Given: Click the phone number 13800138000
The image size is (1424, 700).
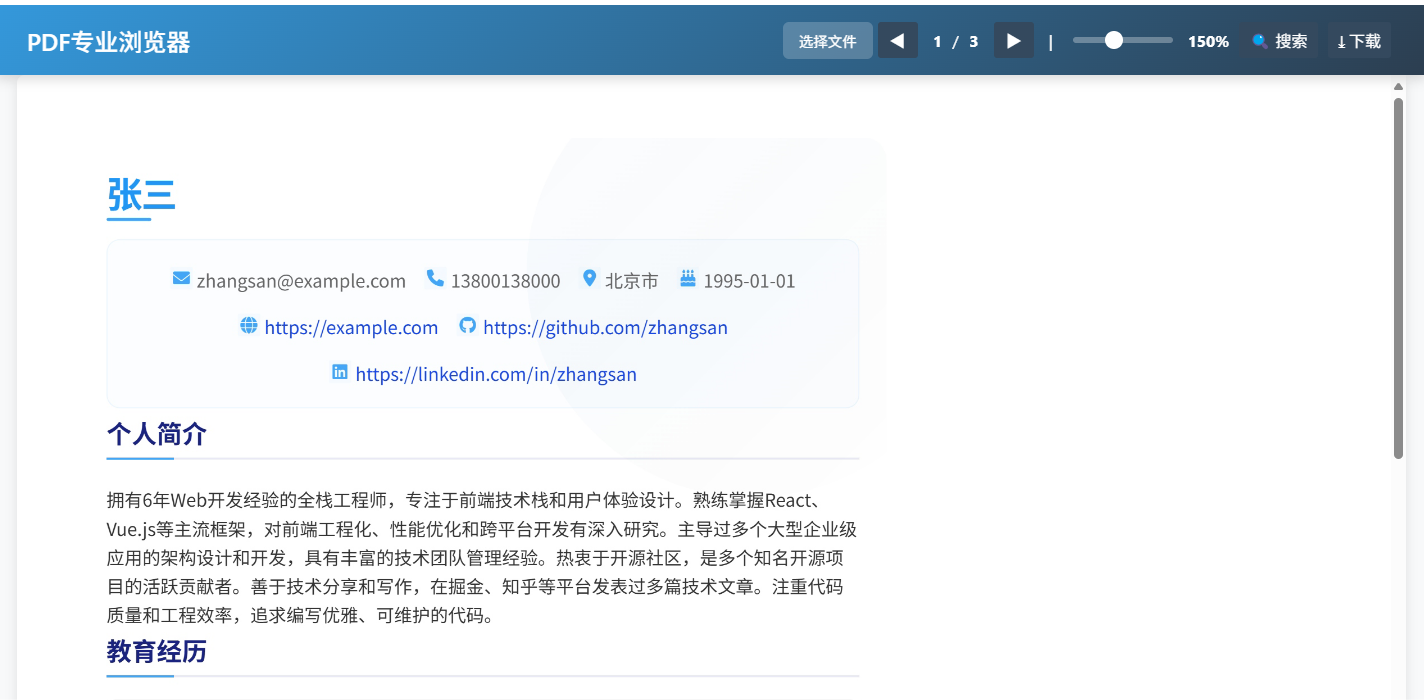Looking at the screenshot, I should 505,281.
